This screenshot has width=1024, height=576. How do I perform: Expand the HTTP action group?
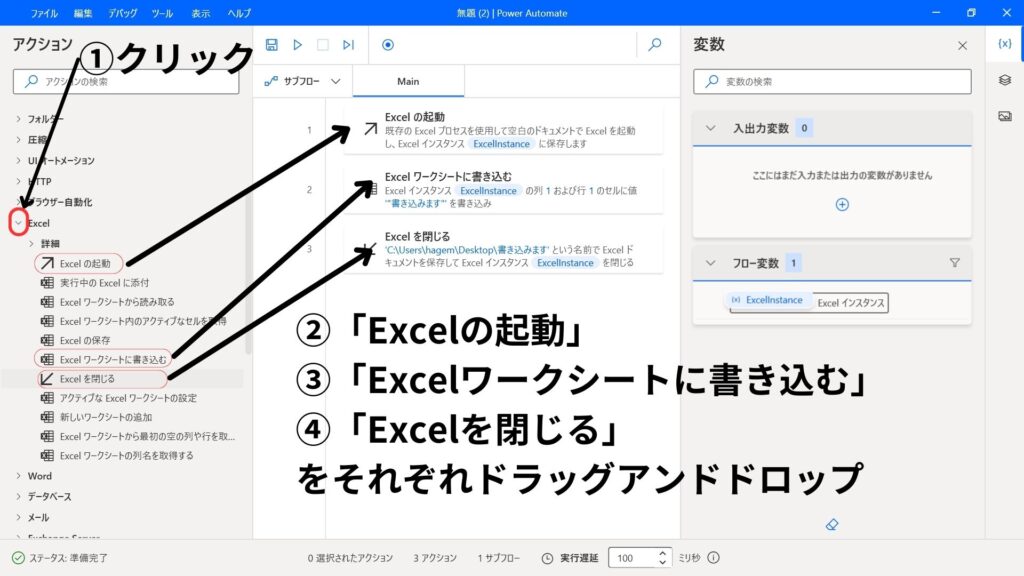[18, 181]
